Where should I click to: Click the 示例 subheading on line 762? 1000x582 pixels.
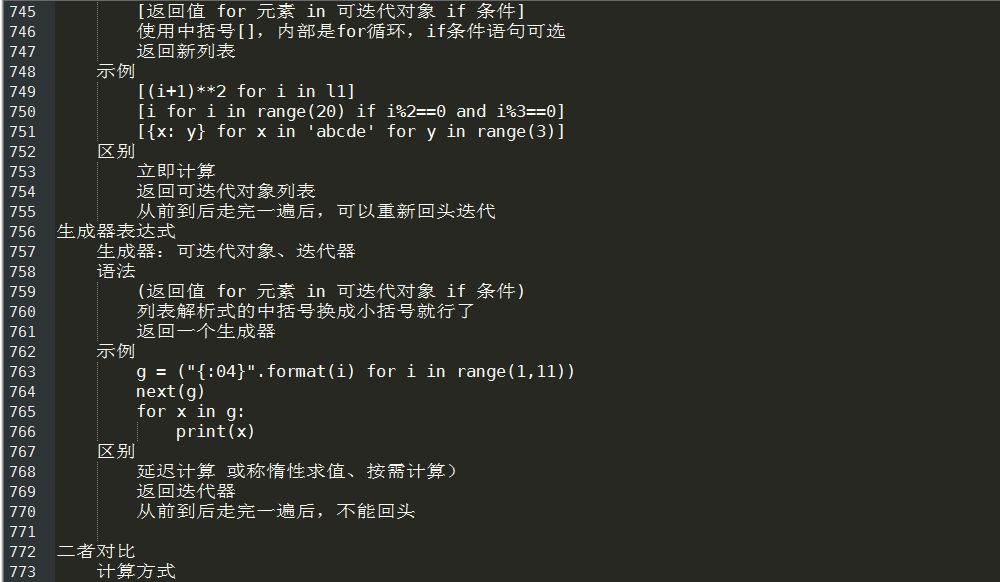click(116, 351)
